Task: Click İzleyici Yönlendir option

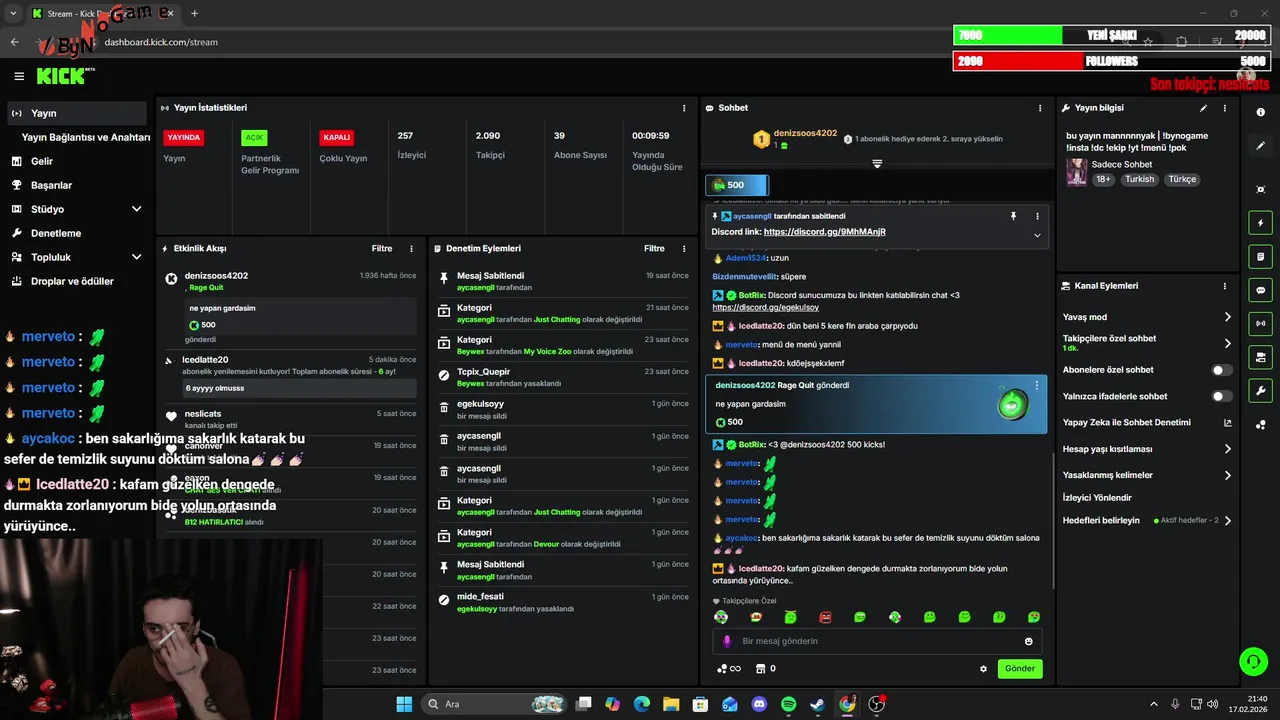Action: (x=1097, y=497)
